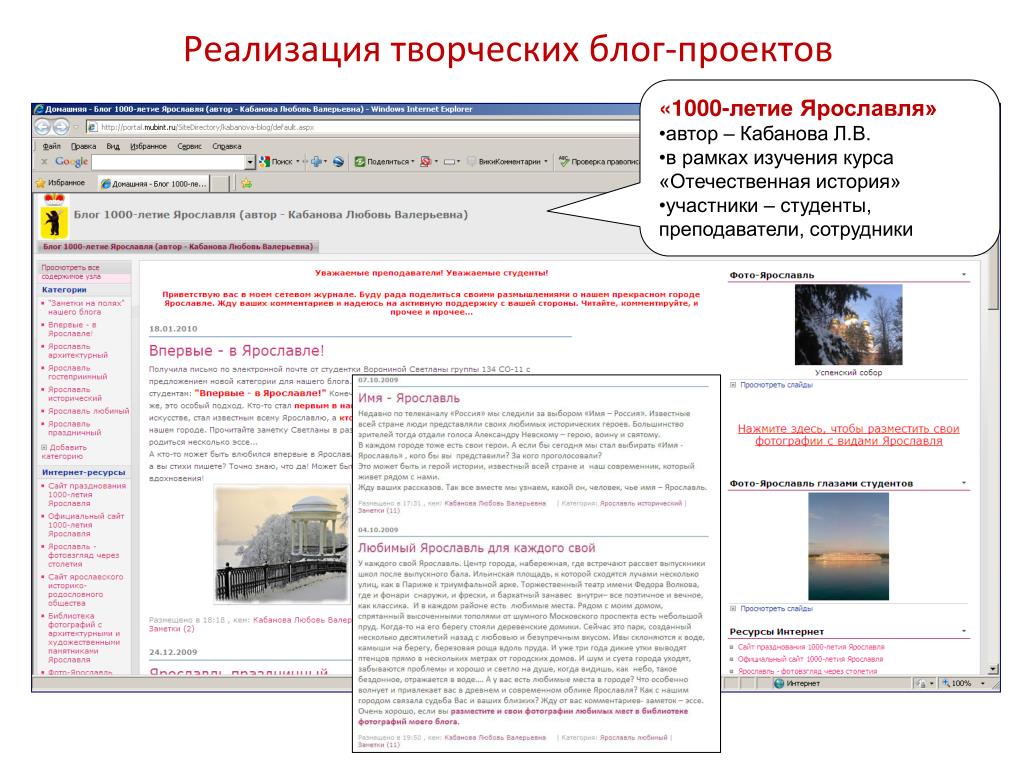
Task: Open the Файл menu
Action: [x=51, y=146]
